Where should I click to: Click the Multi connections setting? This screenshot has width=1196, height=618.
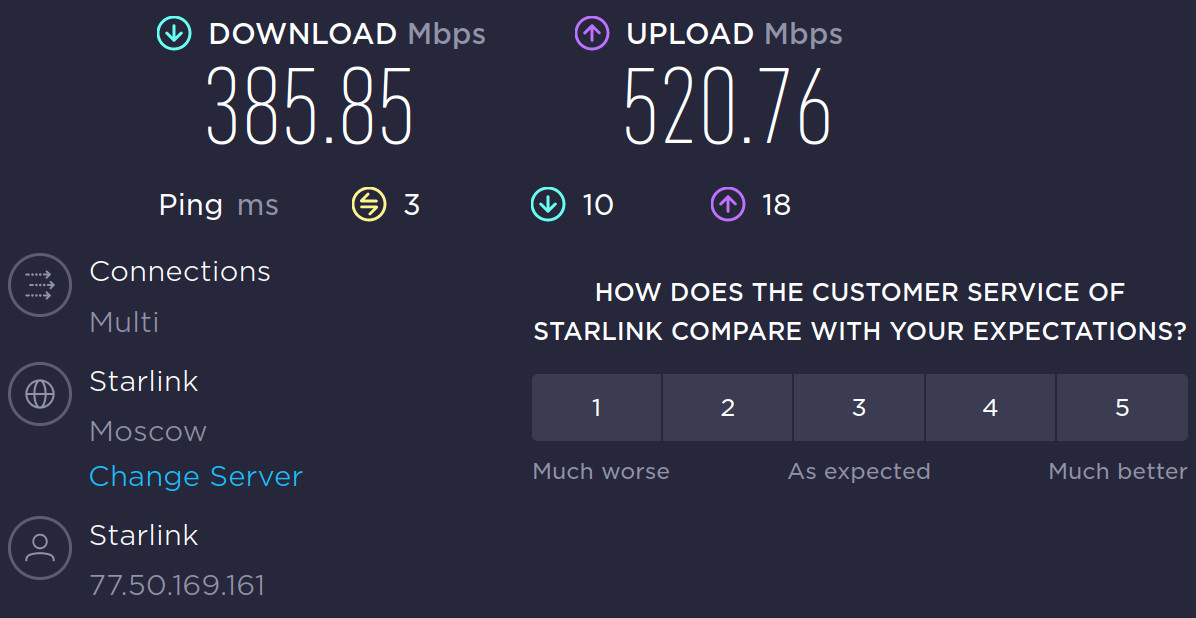click(x=124, y=322)
